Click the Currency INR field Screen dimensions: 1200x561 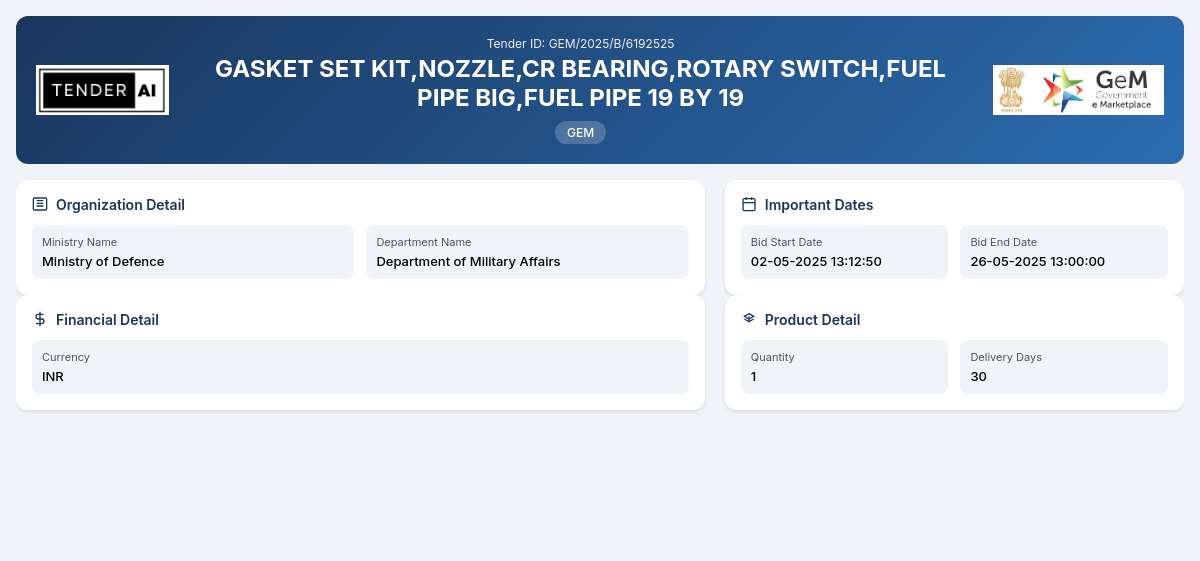360,367
